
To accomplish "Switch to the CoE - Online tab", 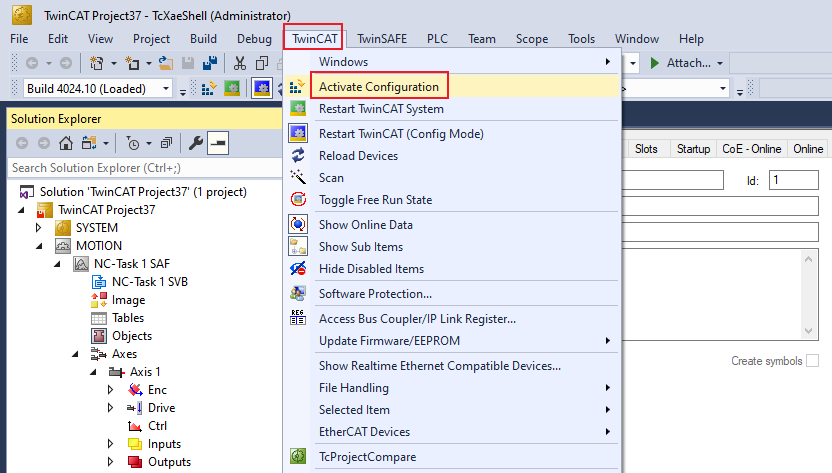I will (751, 149).
